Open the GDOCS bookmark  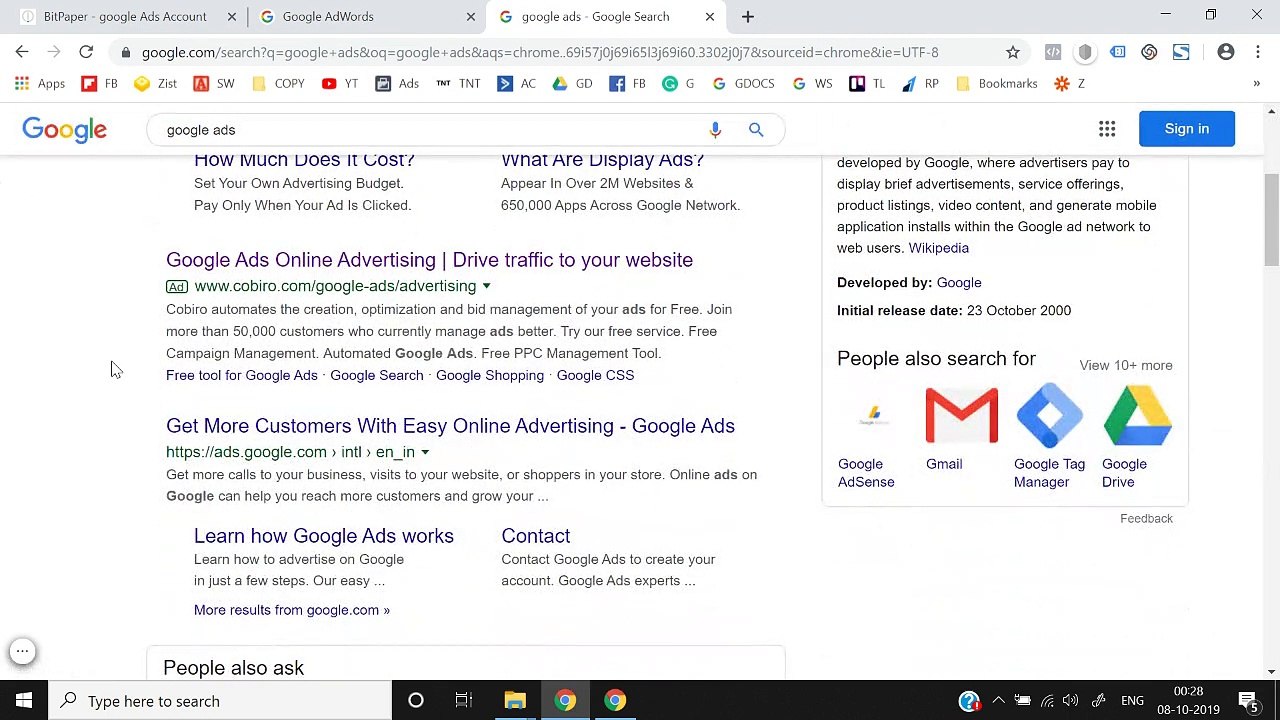click(743, 84)
